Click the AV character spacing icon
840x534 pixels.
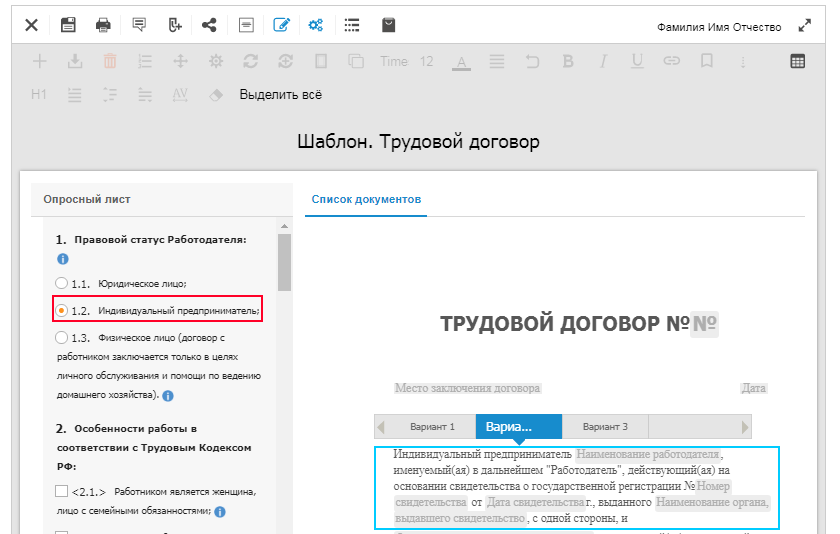click(180, 95)
